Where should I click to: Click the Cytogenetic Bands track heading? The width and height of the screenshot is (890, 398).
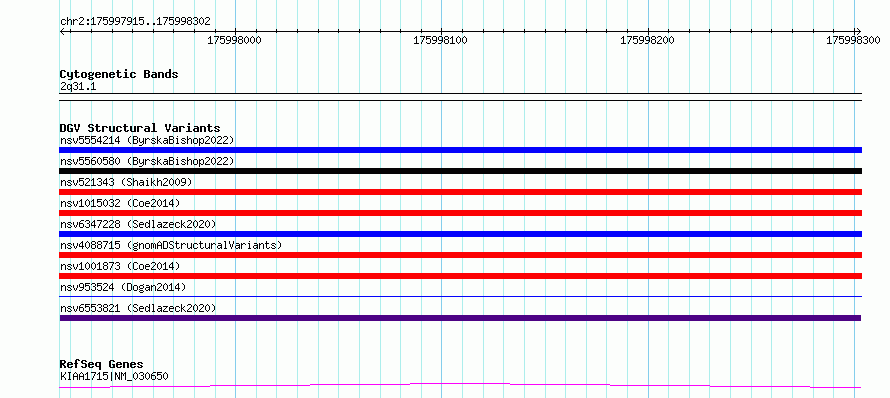click(119, 74)
